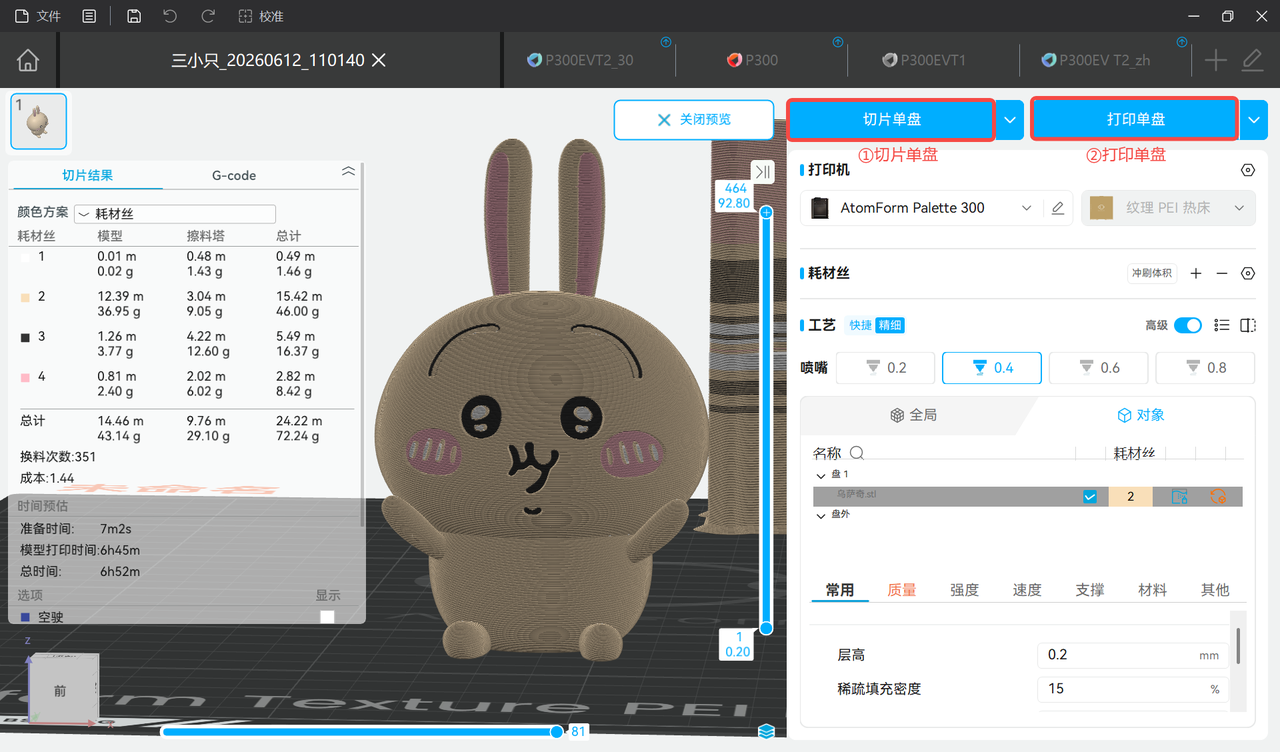Image resolution: width=1280 pixels, height=752 pixels.
Task: Add a filament with the plus icon
Action: 1196,273
